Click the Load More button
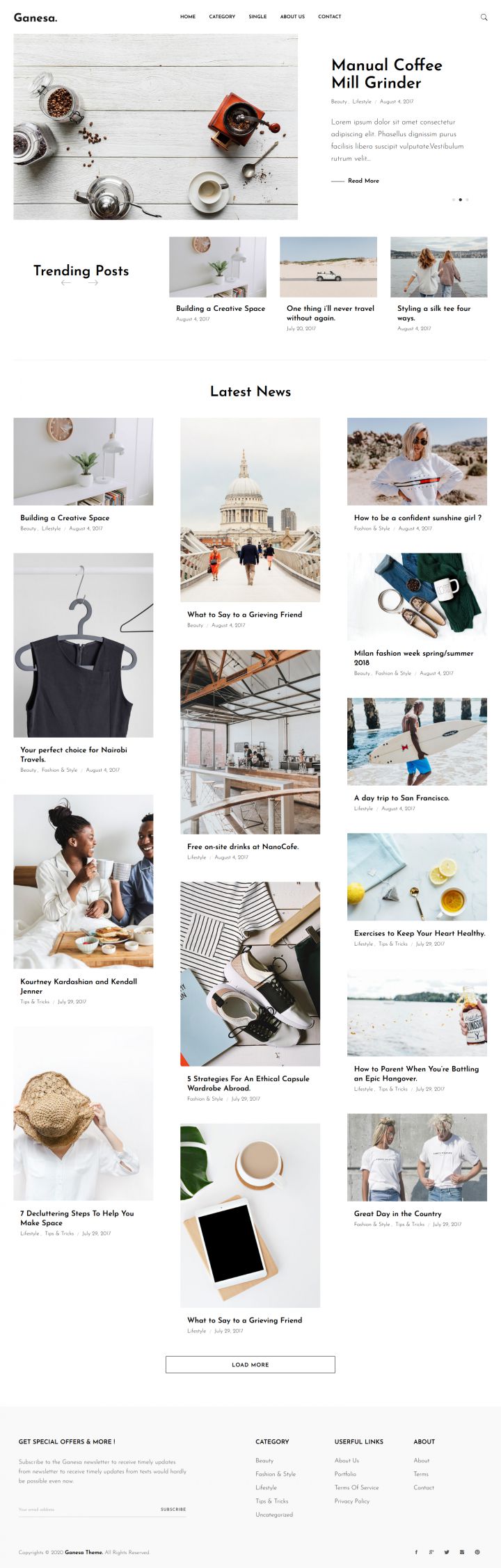 250,1364
